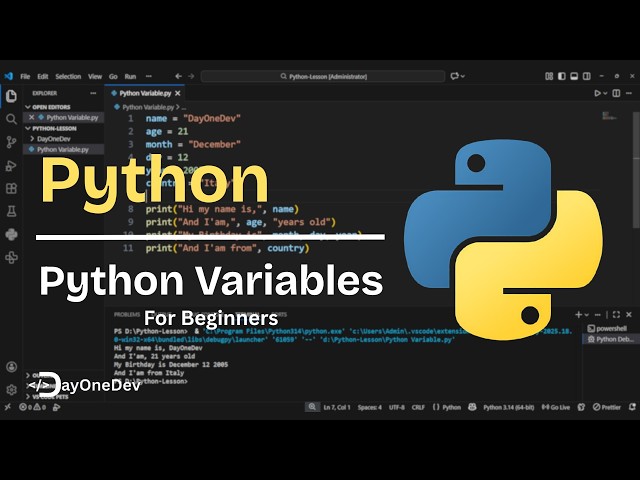This screenshot has height=480, width=640.
Task: Click the Copilot status bar icon
Action: 472,407
